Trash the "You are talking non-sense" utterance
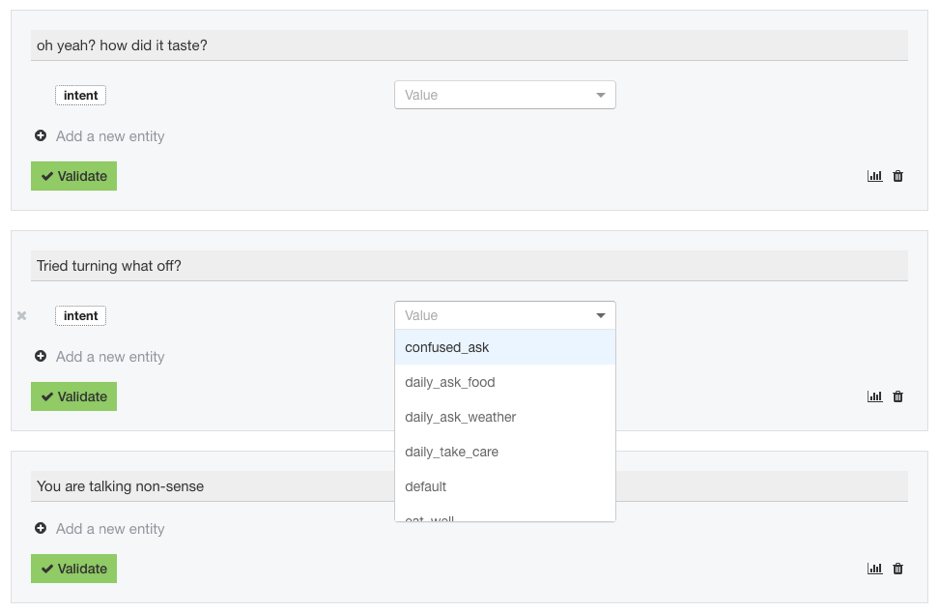This screenshot has height=615, width=940. click(898, 568)
